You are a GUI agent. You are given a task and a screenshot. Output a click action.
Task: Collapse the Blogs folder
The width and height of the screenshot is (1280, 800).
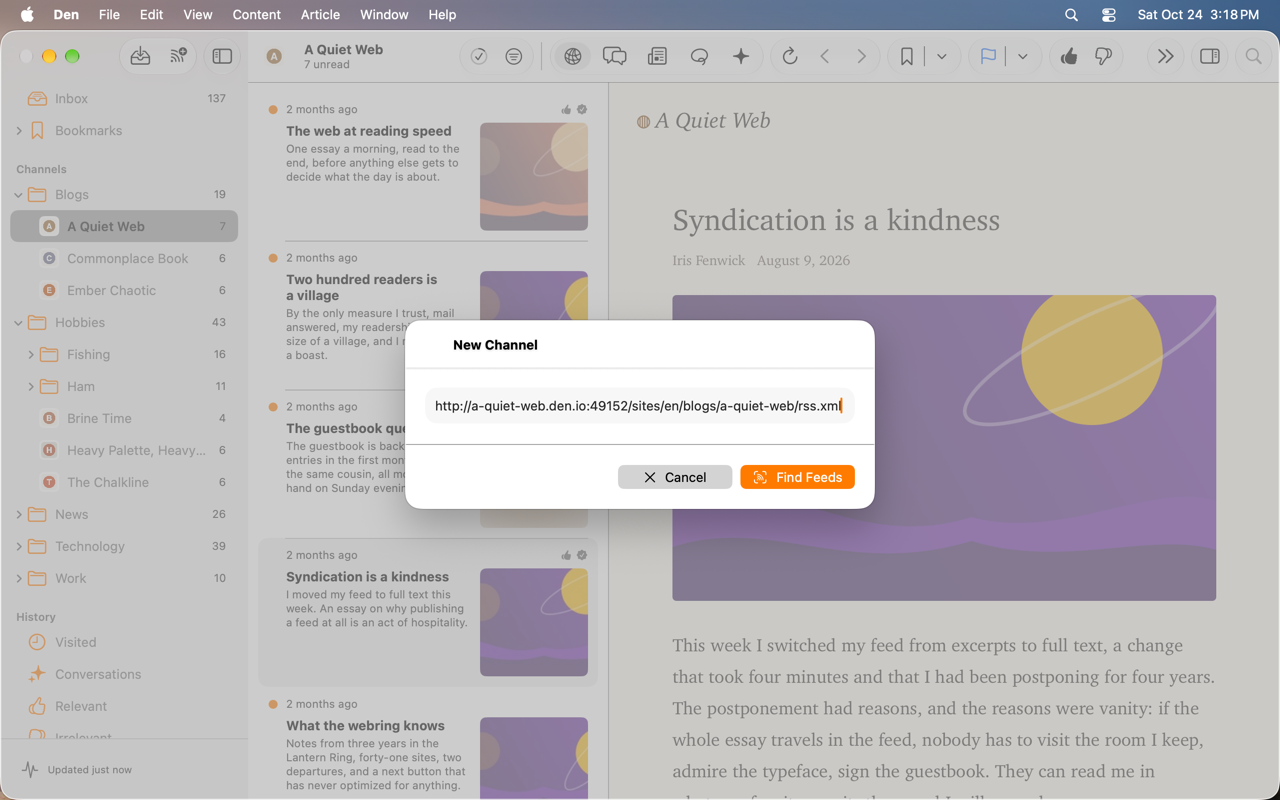pyautogui.click(x=19, y=195)
